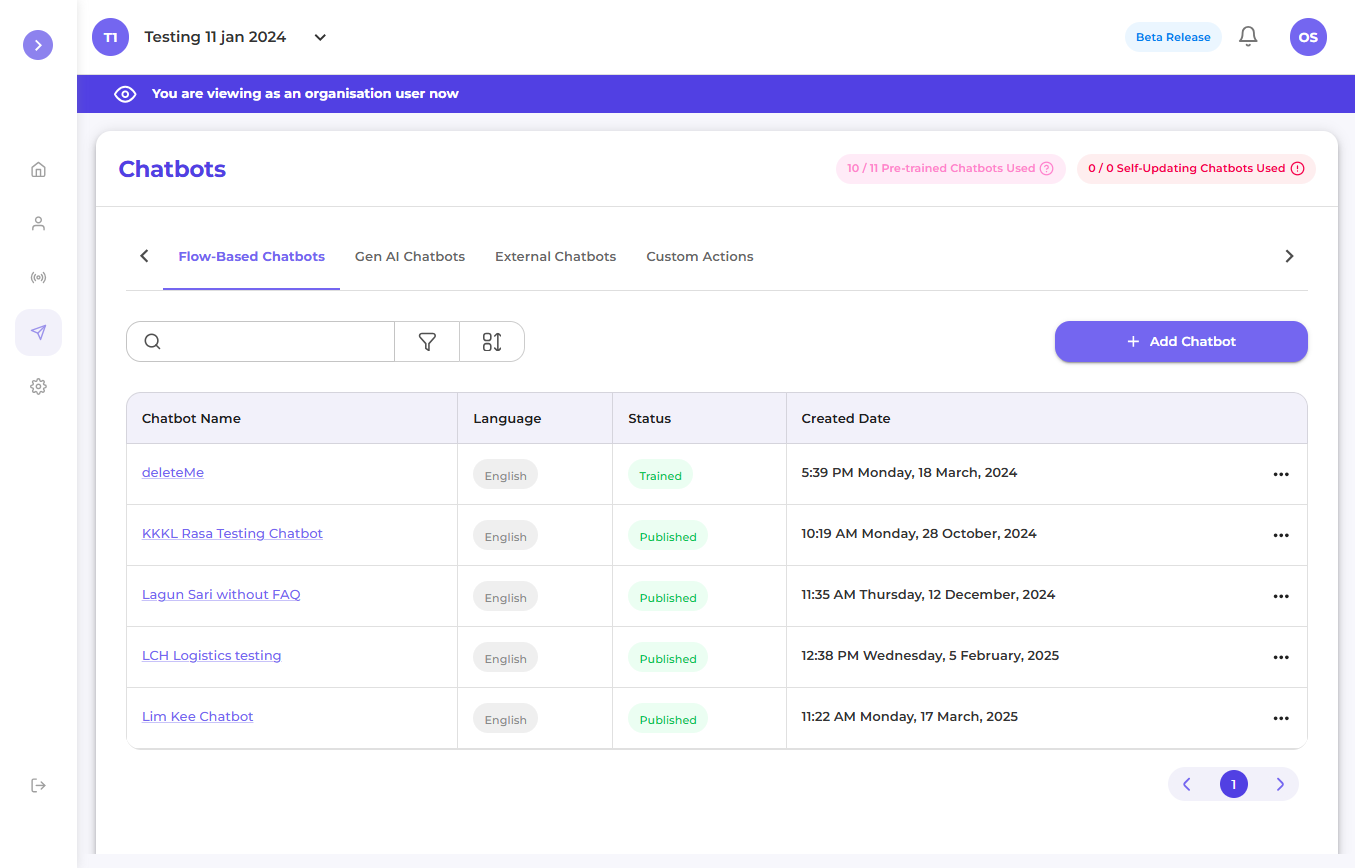
Task: Click the Beta Release badge
Action: [x=1173, y=37]
